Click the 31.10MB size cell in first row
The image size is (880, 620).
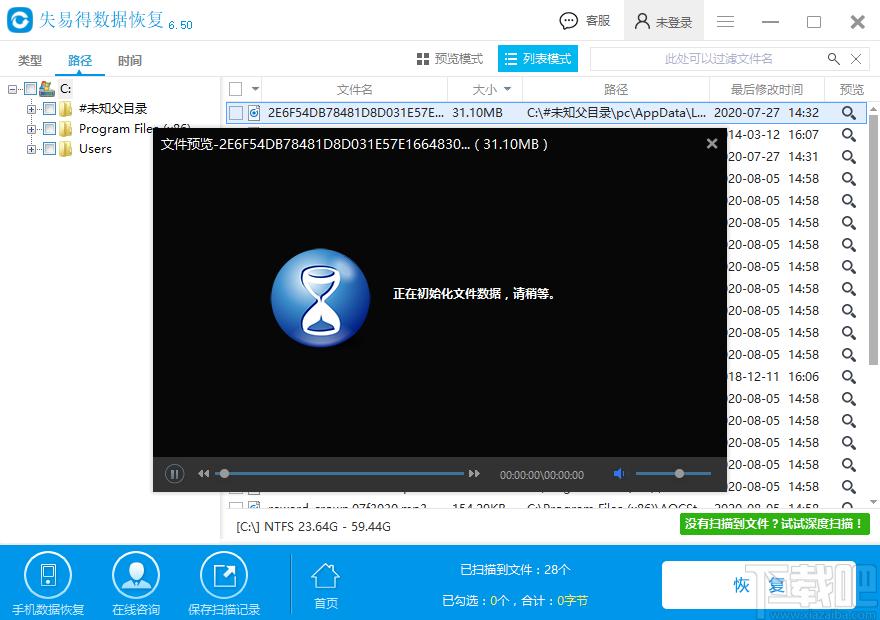478,113
